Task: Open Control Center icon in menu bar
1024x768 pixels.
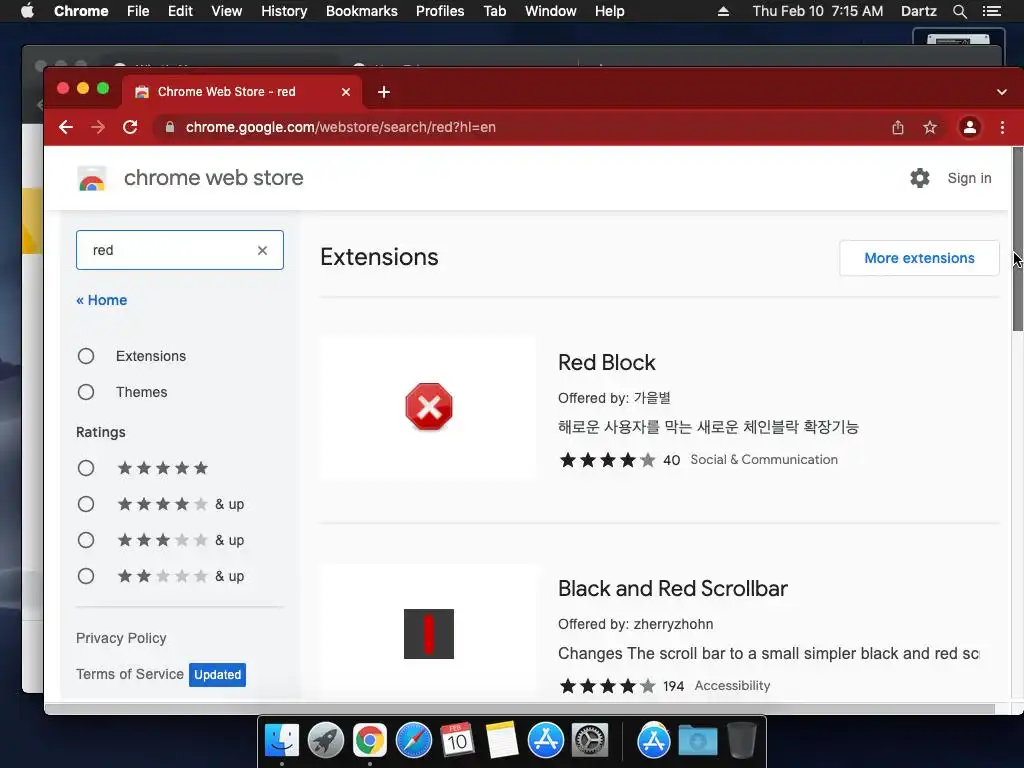Action: pos(991,11)
